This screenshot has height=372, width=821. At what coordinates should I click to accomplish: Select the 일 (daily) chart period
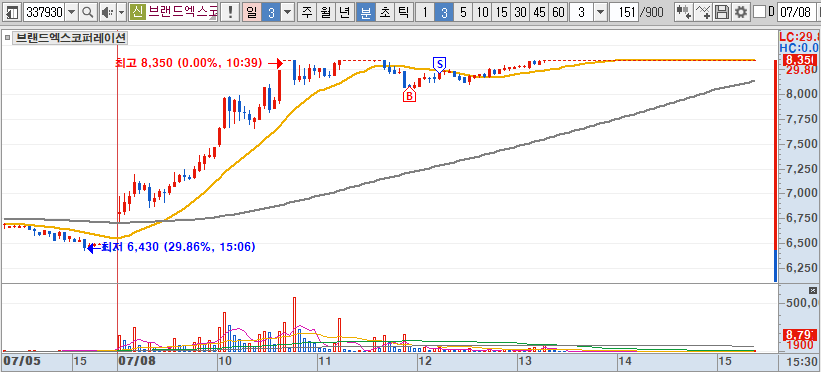pyautogui.click(x=252, y=12)
